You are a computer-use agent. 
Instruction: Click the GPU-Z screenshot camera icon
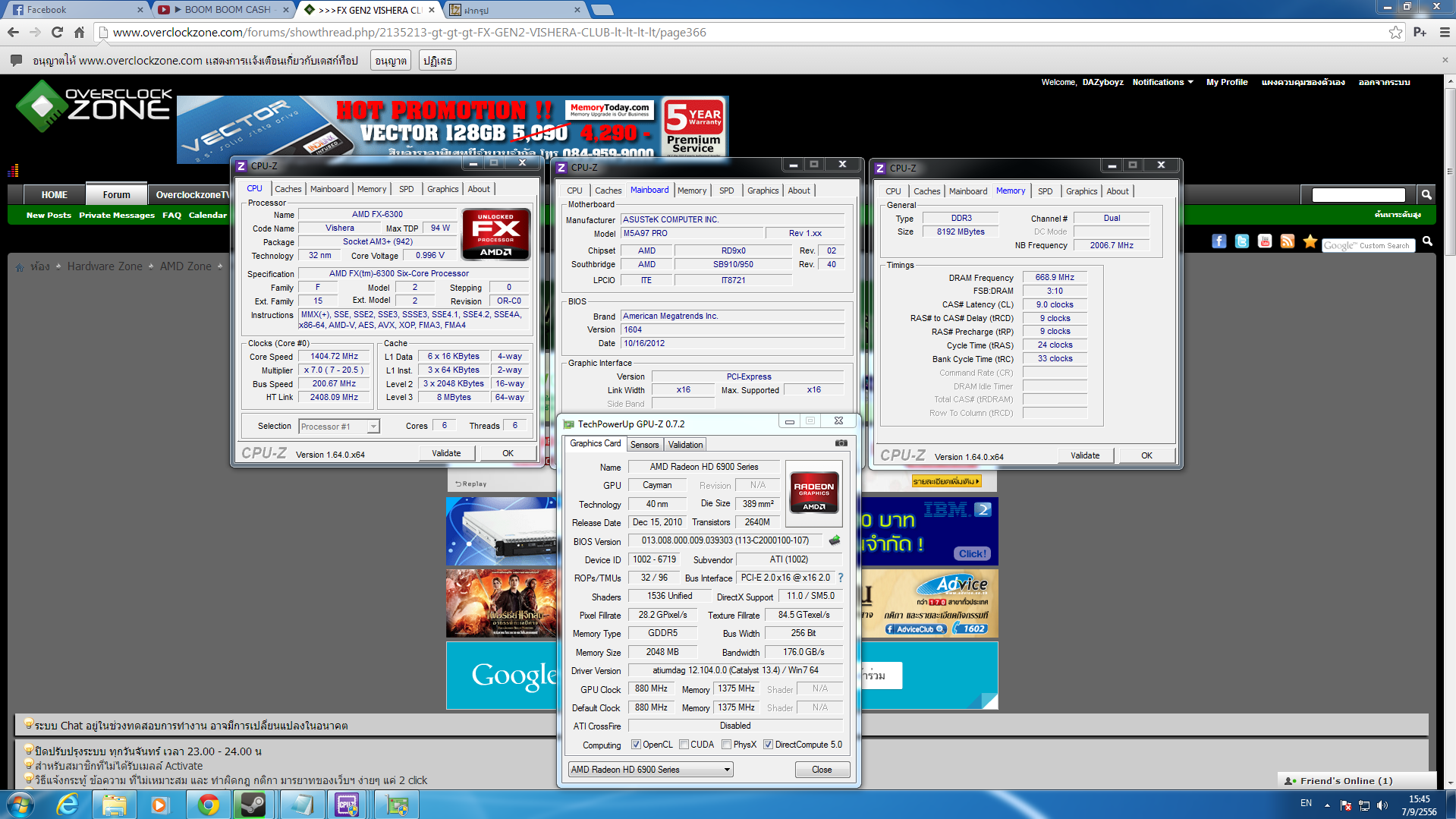pyautogui.click(x=841, y=443)
